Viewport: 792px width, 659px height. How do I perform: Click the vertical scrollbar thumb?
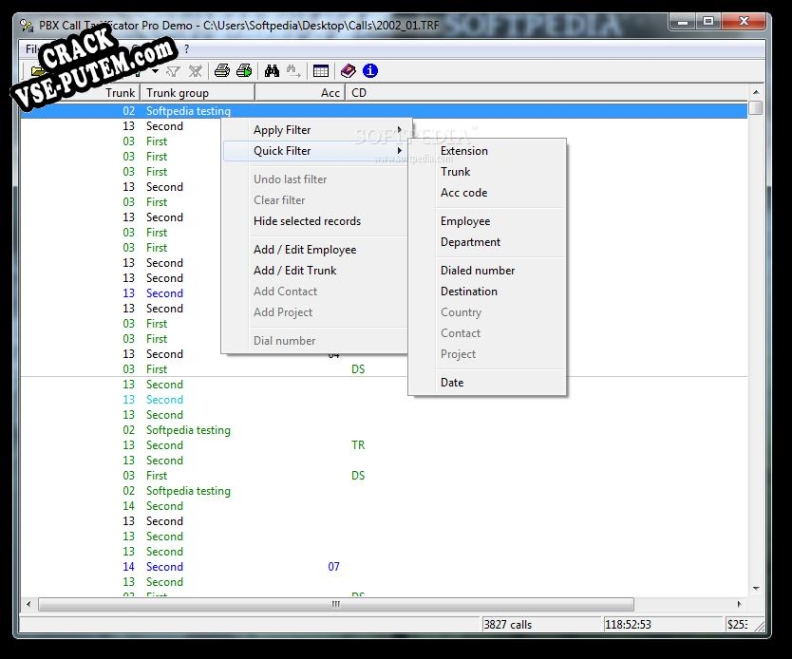(x=756, y=108)
